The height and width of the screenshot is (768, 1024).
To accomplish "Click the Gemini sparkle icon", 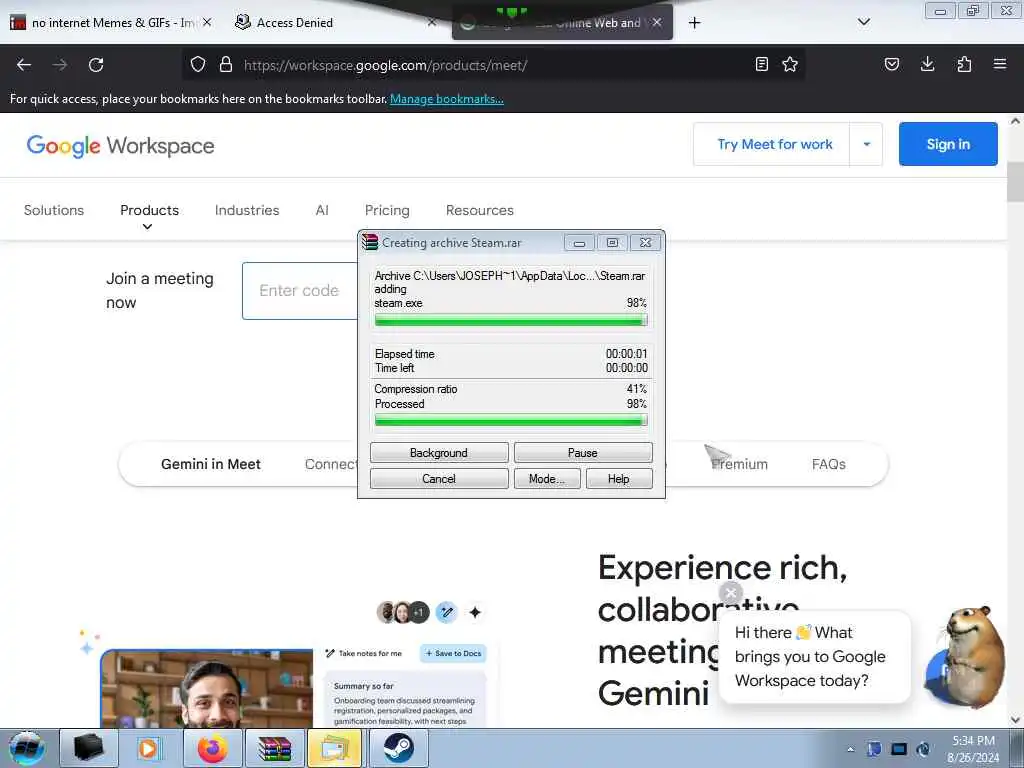I will [x=475, y=612].
